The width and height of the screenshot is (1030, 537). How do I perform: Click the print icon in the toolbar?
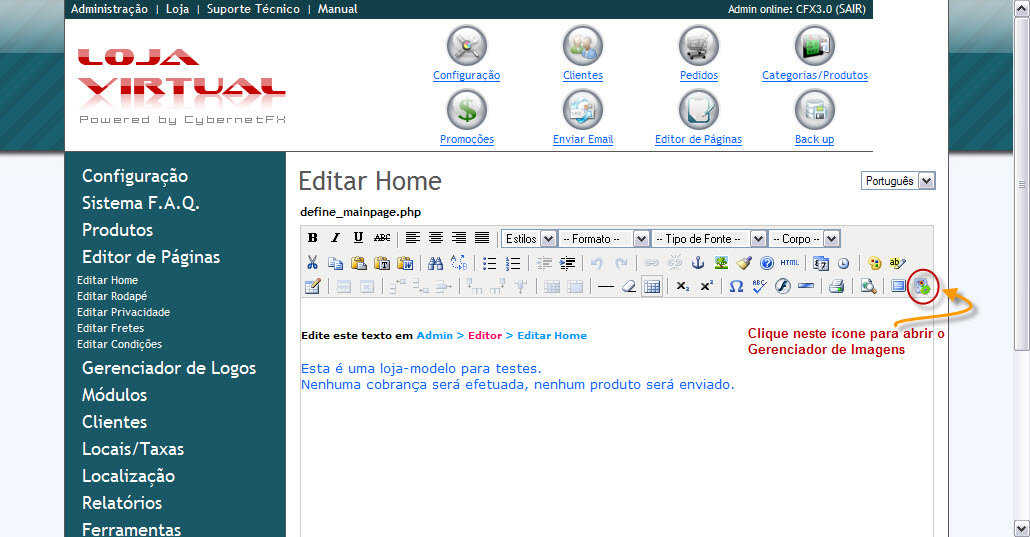(x=836, y=287)
